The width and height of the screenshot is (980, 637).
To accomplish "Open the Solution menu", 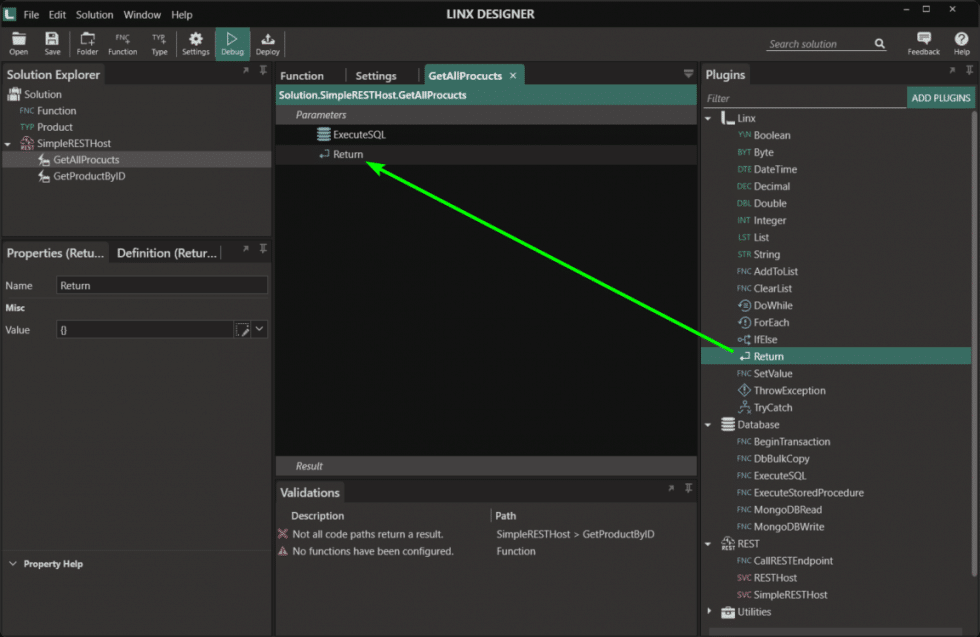I will pyautogui.click(x=94, y=14).
